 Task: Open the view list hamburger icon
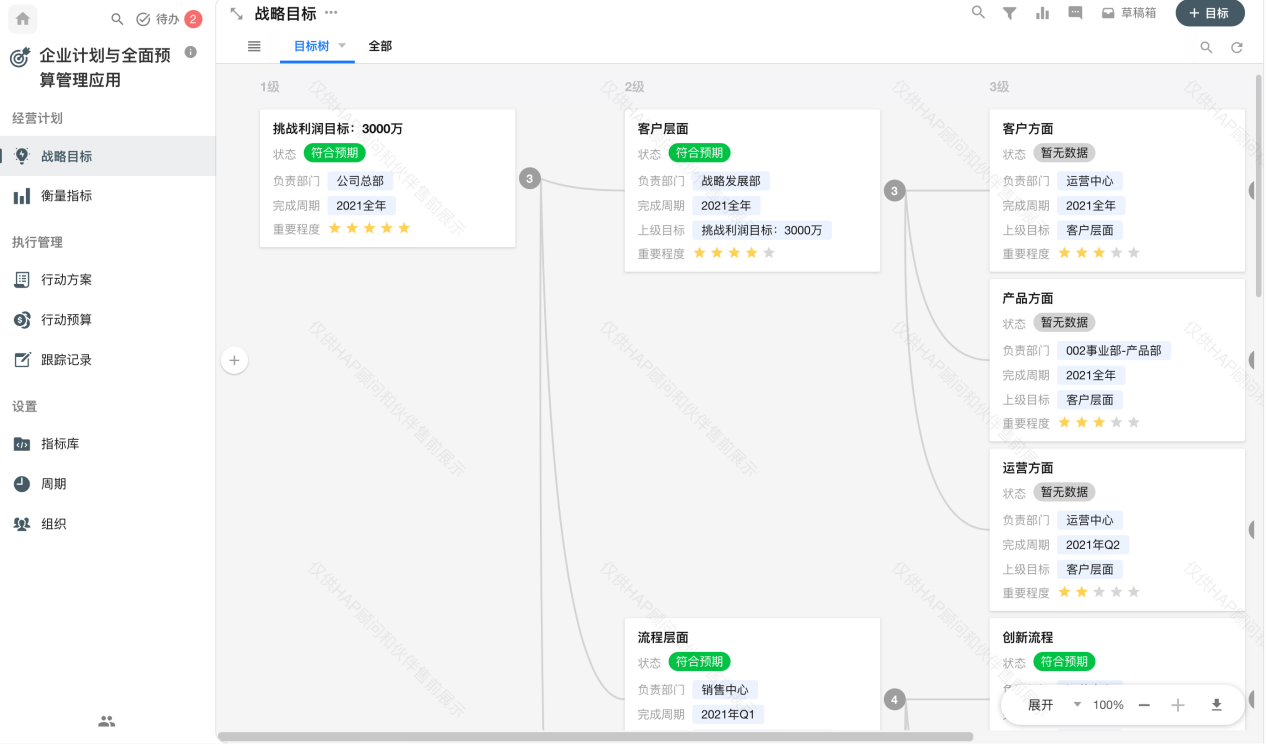(254, 46)
